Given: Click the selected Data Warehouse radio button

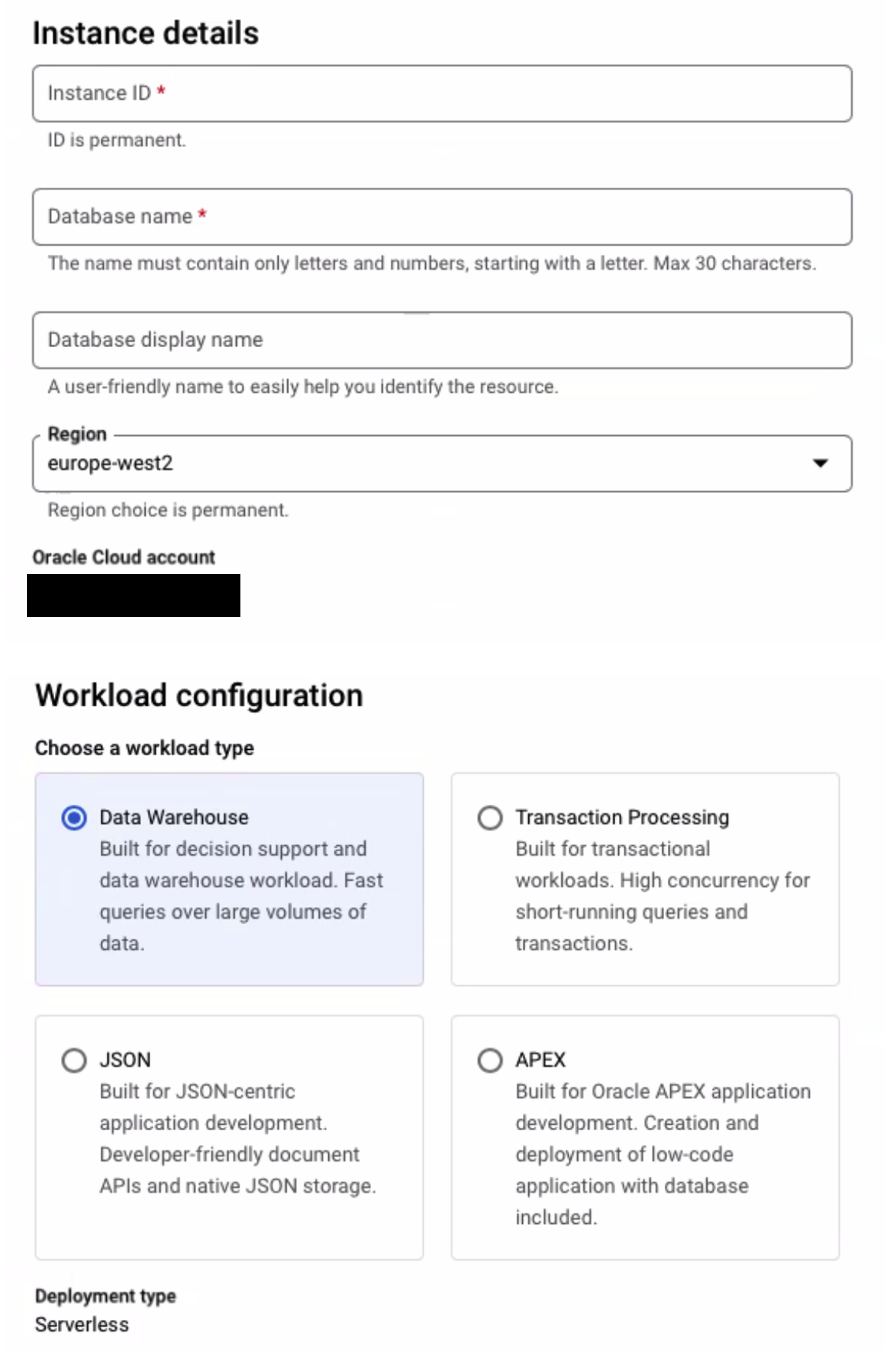Looking at the screenshot, I should pos(74,818).
